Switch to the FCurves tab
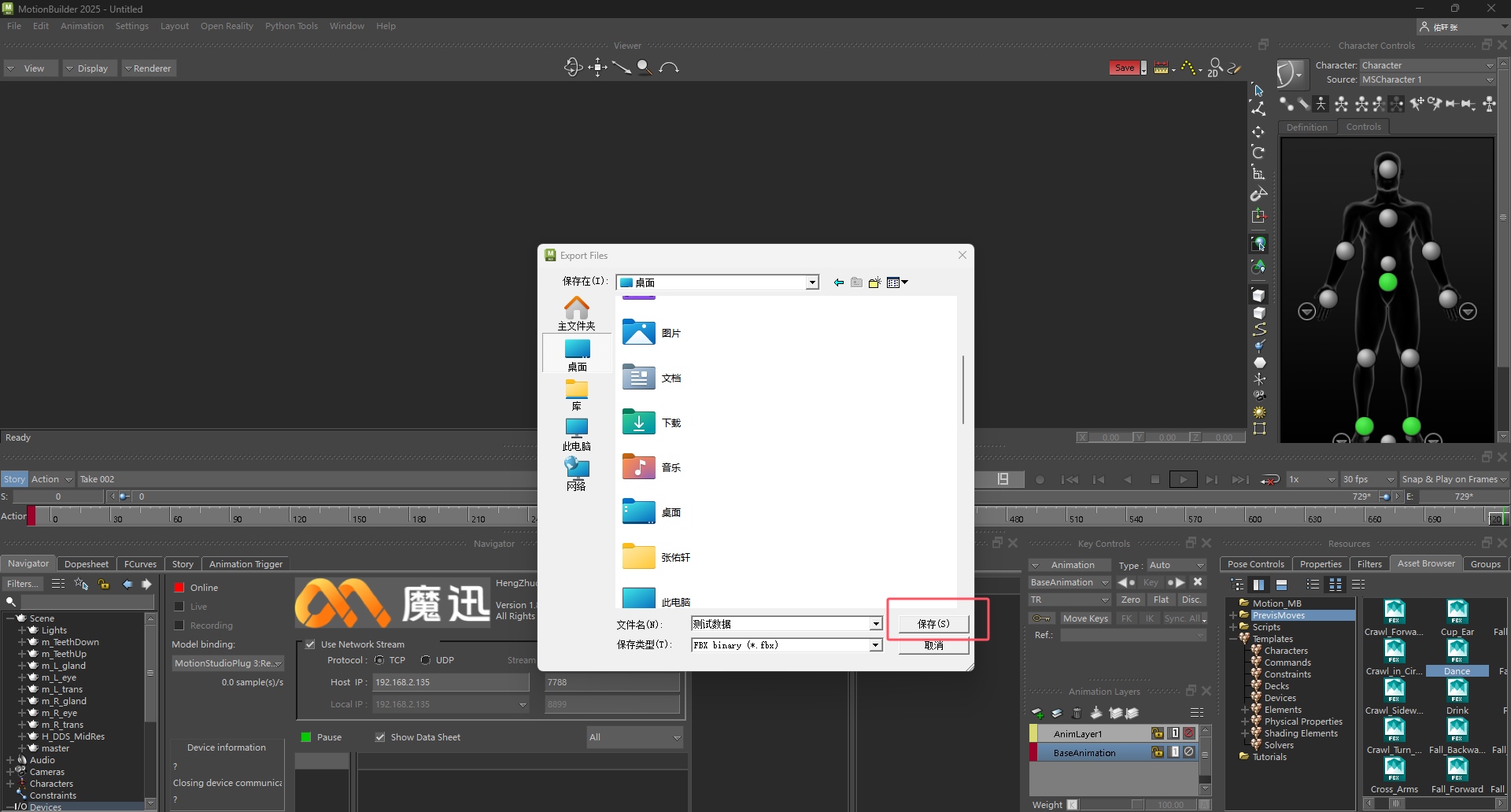This screenshot has width=1511, height=812. click(140, 564)
